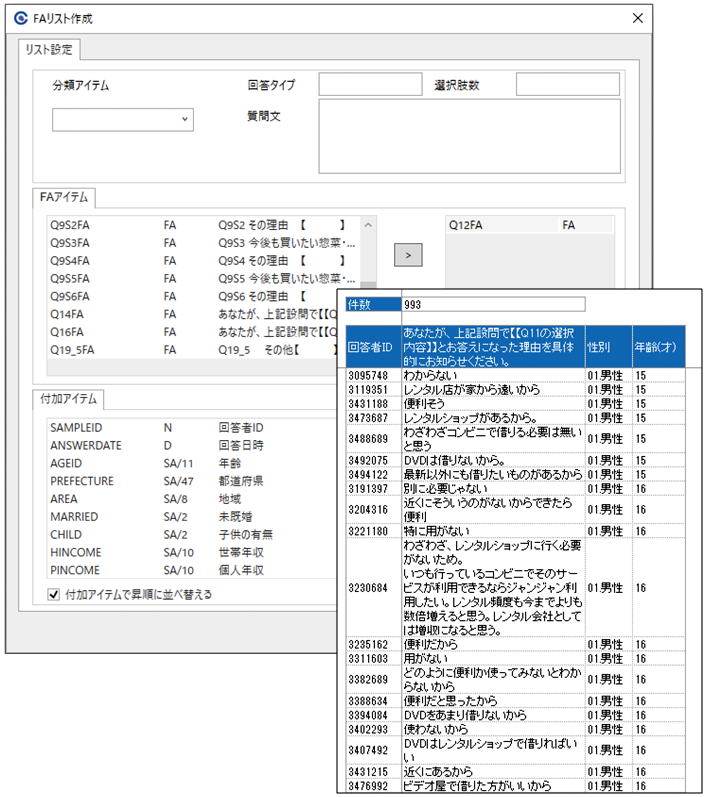Click respondent ID 3494122 cell
The width and height of the screenshot is (706, 797).
point(374,474)
